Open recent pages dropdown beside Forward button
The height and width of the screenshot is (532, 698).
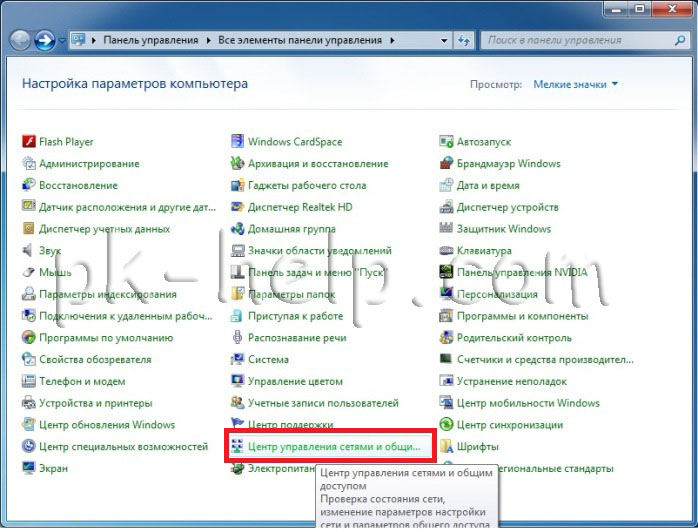pyautogui.click(x=62, y=41)
